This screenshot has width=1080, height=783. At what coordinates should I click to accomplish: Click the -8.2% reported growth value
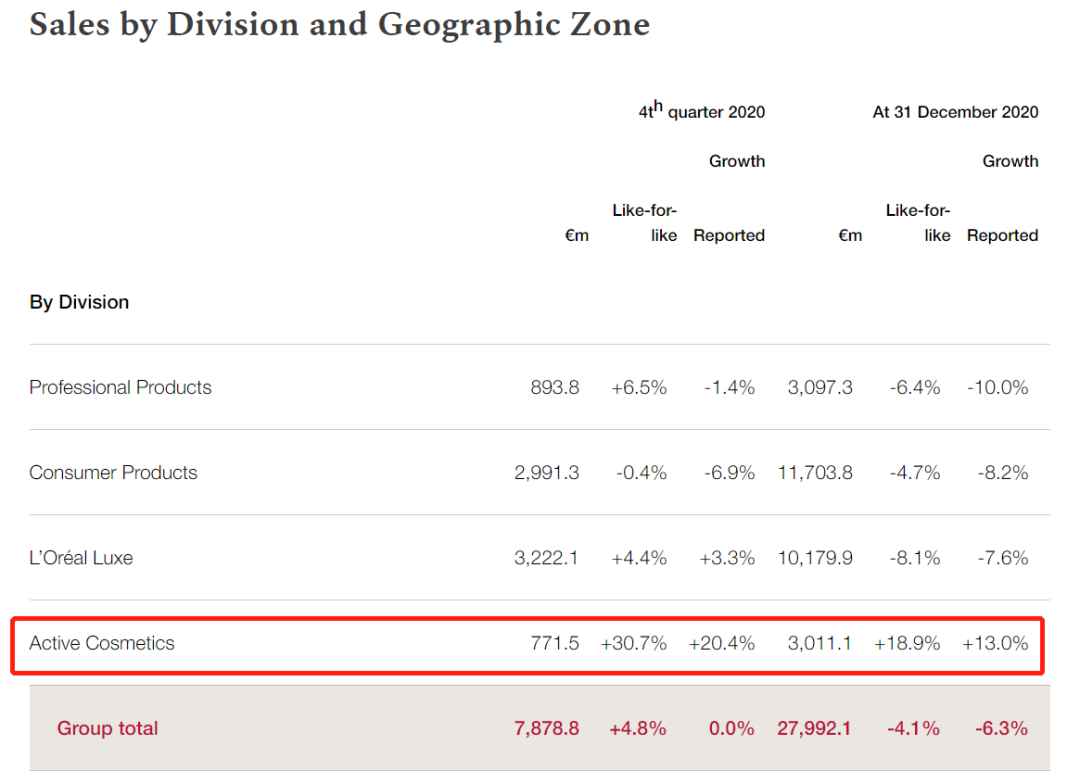pos(1003,473)
